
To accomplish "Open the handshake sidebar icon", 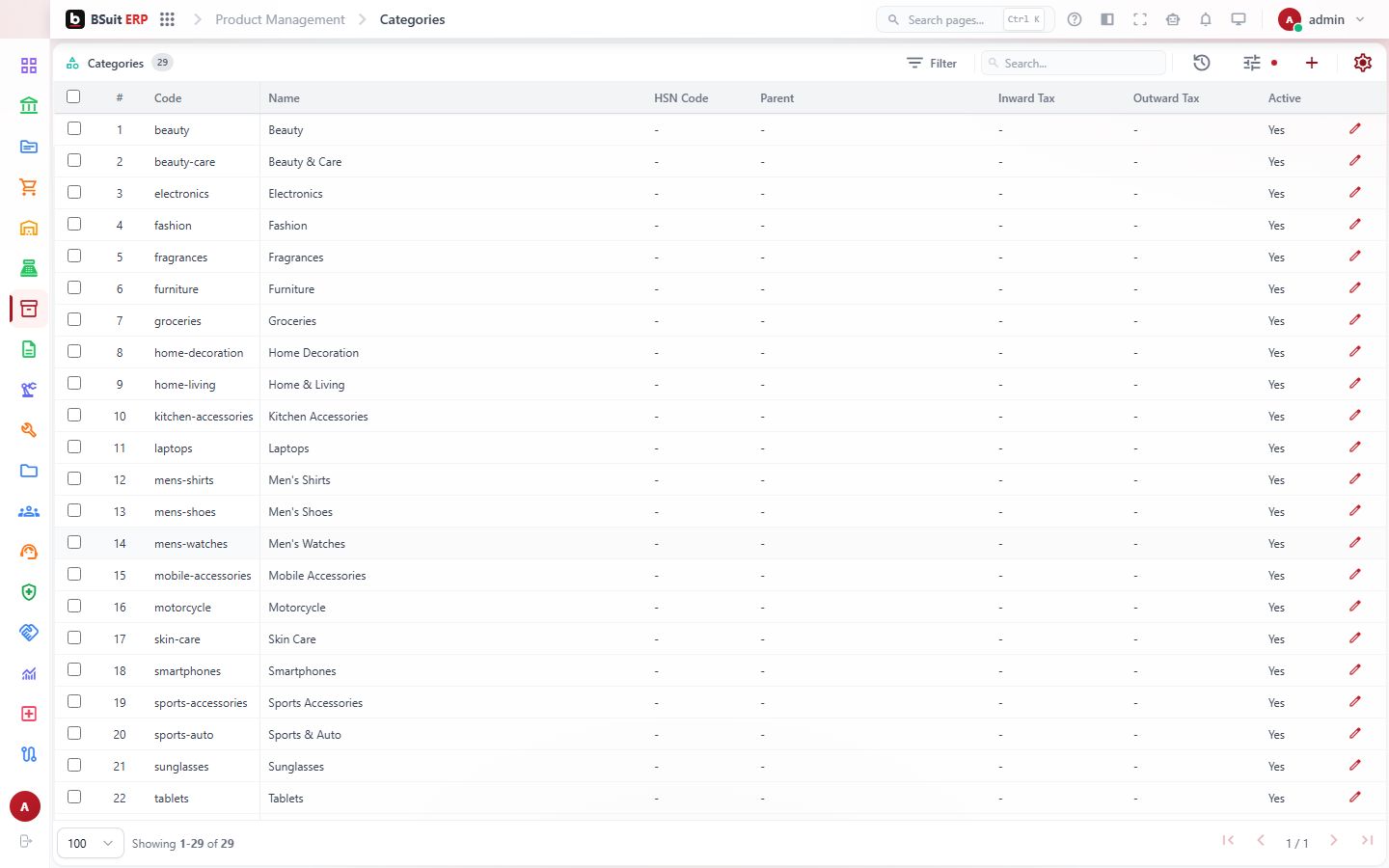I will 29,633.
